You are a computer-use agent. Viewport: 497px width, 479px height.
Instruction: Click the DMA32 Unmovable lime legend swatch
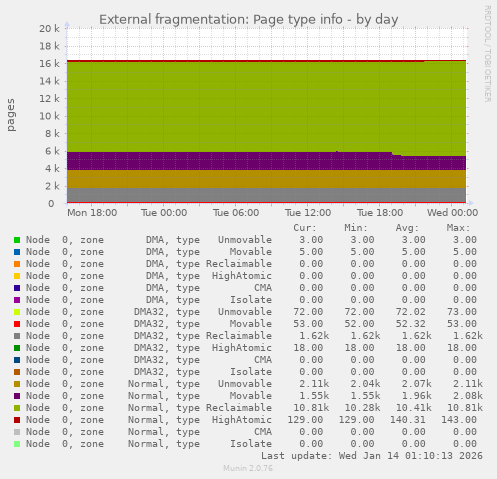(x=17, y=312)
